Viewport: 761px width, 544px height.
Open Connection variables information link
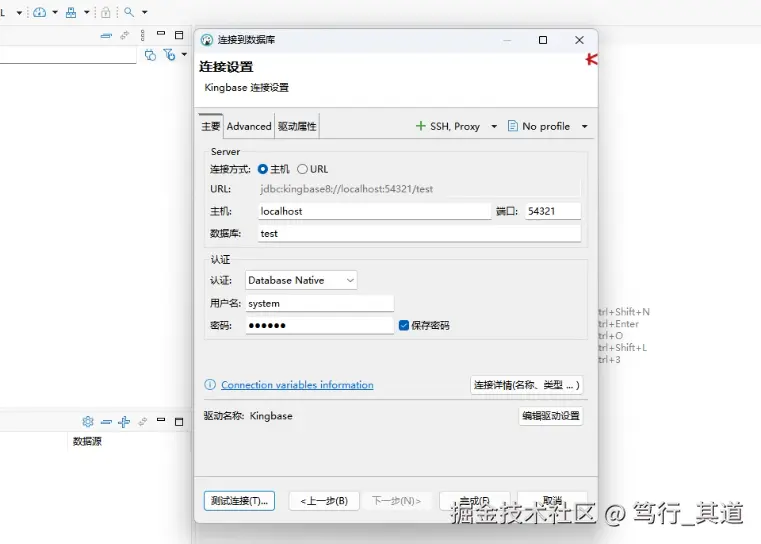297,385
